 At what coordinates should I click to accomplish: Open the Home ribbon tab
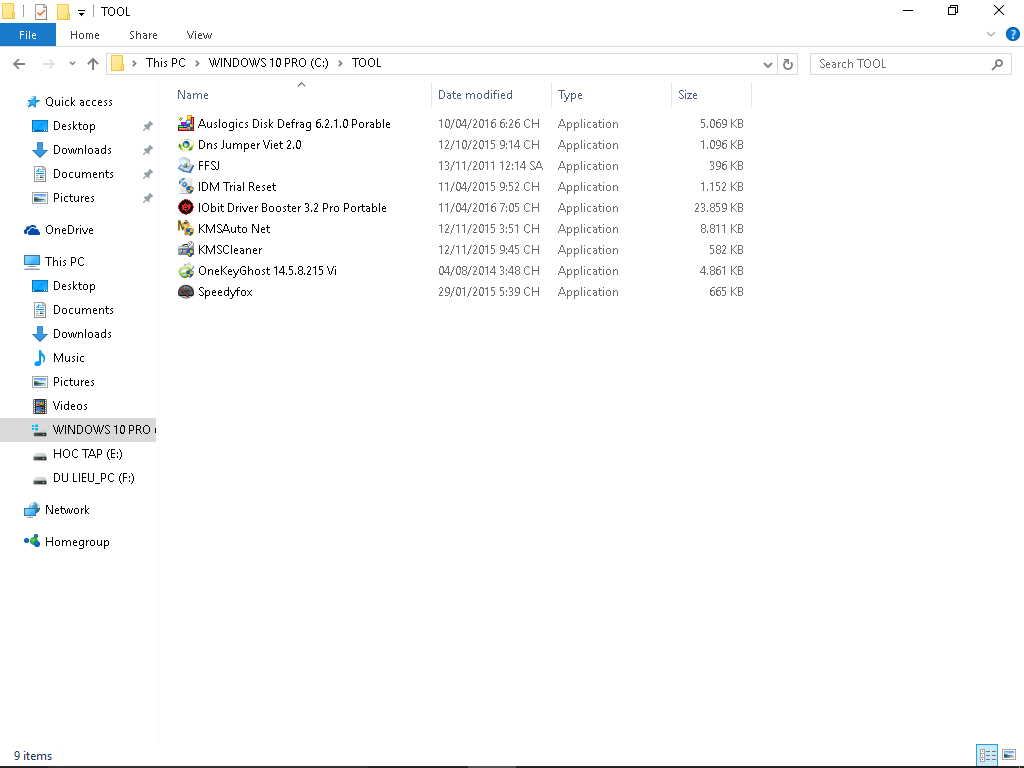tap(85, 35)
